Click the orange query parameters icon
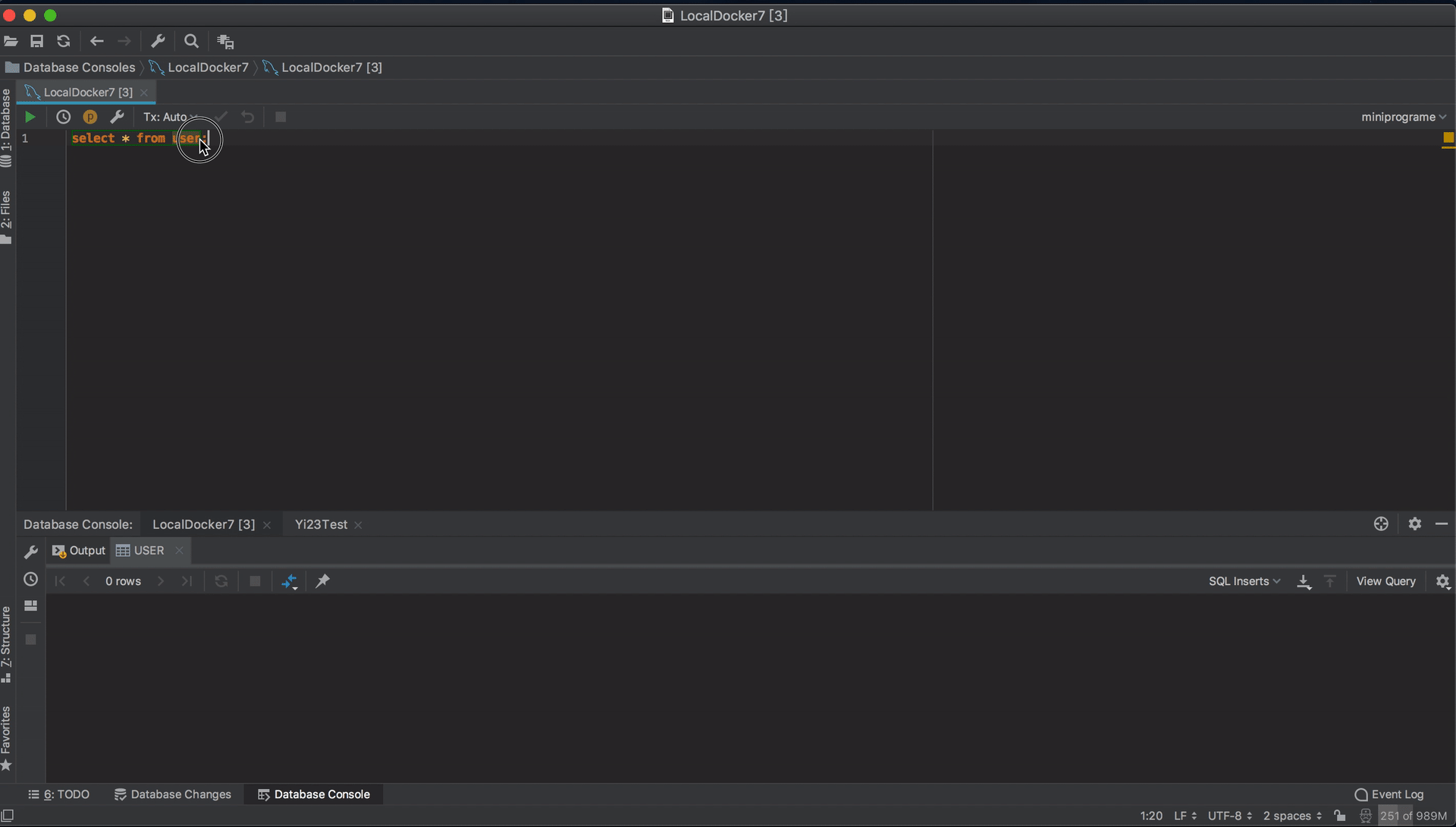The height and width of the screenshot is (827, 1456). pyautogui.click(x=89, y=117)
